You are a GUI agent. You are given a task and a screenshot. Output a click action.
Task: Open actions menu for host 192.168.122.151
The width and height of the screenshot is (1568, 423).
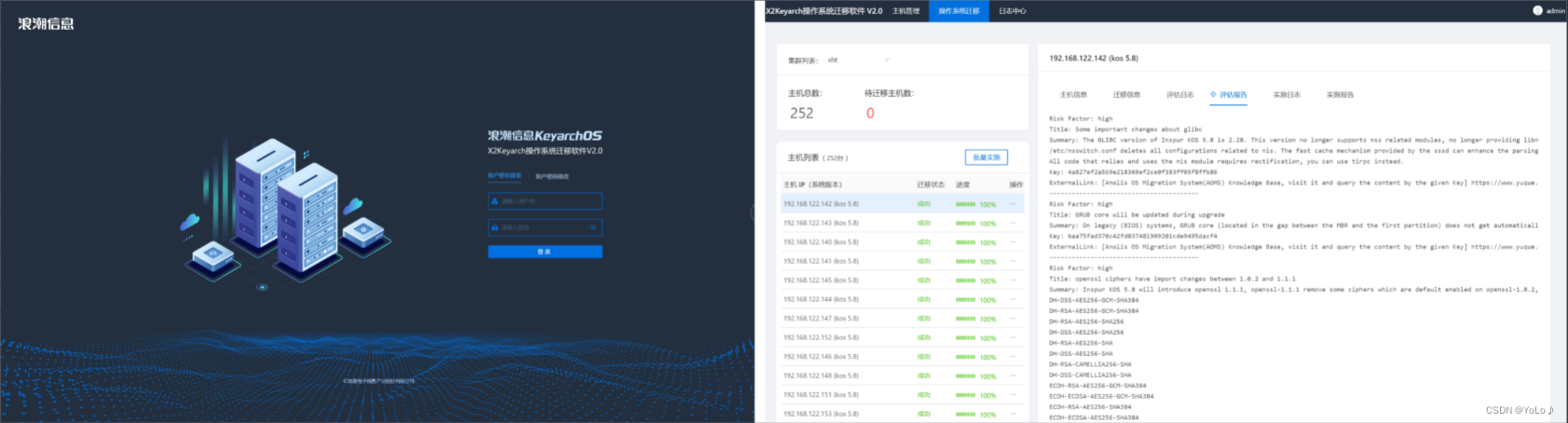tap(1013, 395)
